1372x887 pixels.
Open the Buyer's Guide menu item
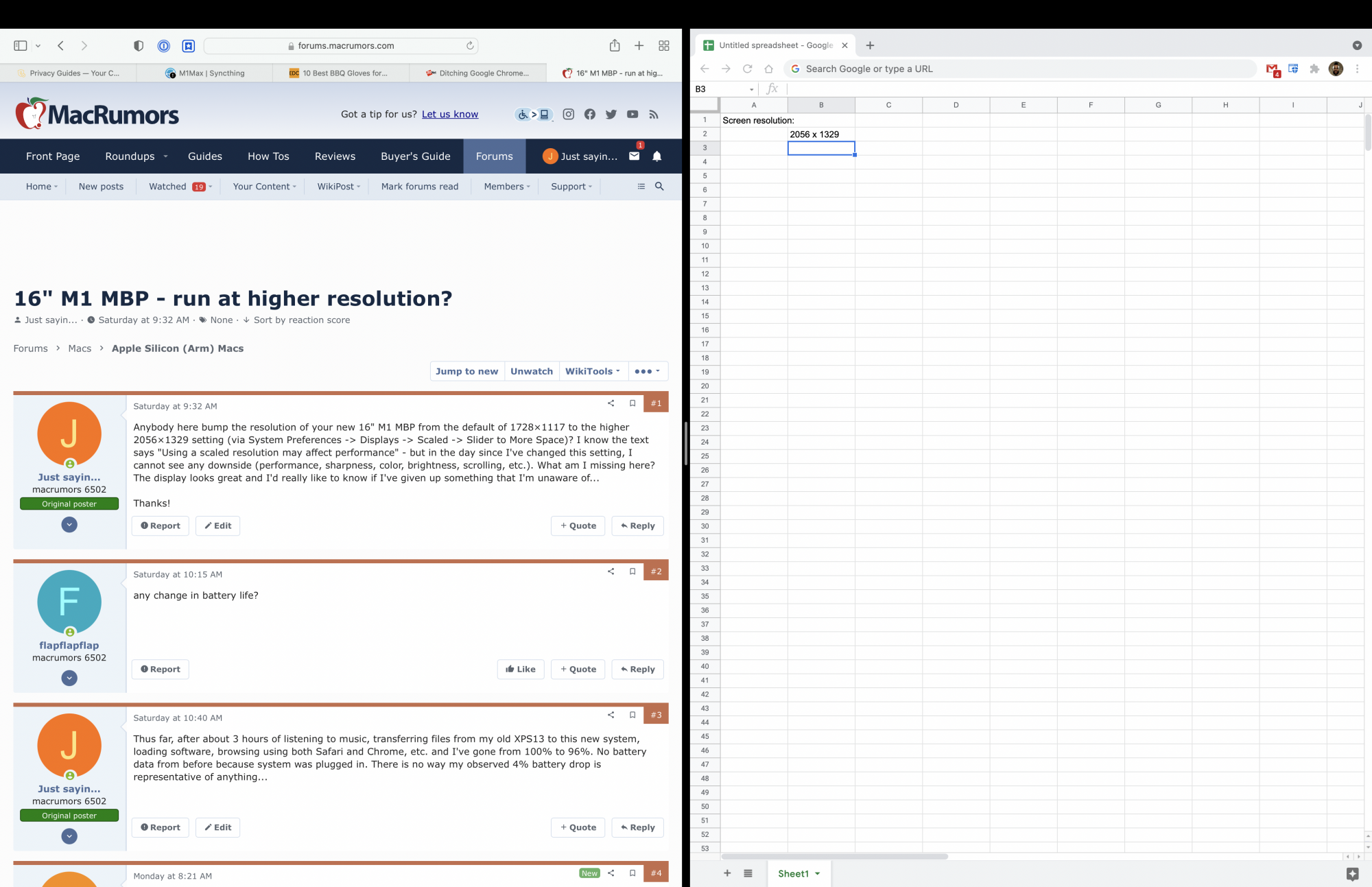pyautogui.click(x=415, y=156)
